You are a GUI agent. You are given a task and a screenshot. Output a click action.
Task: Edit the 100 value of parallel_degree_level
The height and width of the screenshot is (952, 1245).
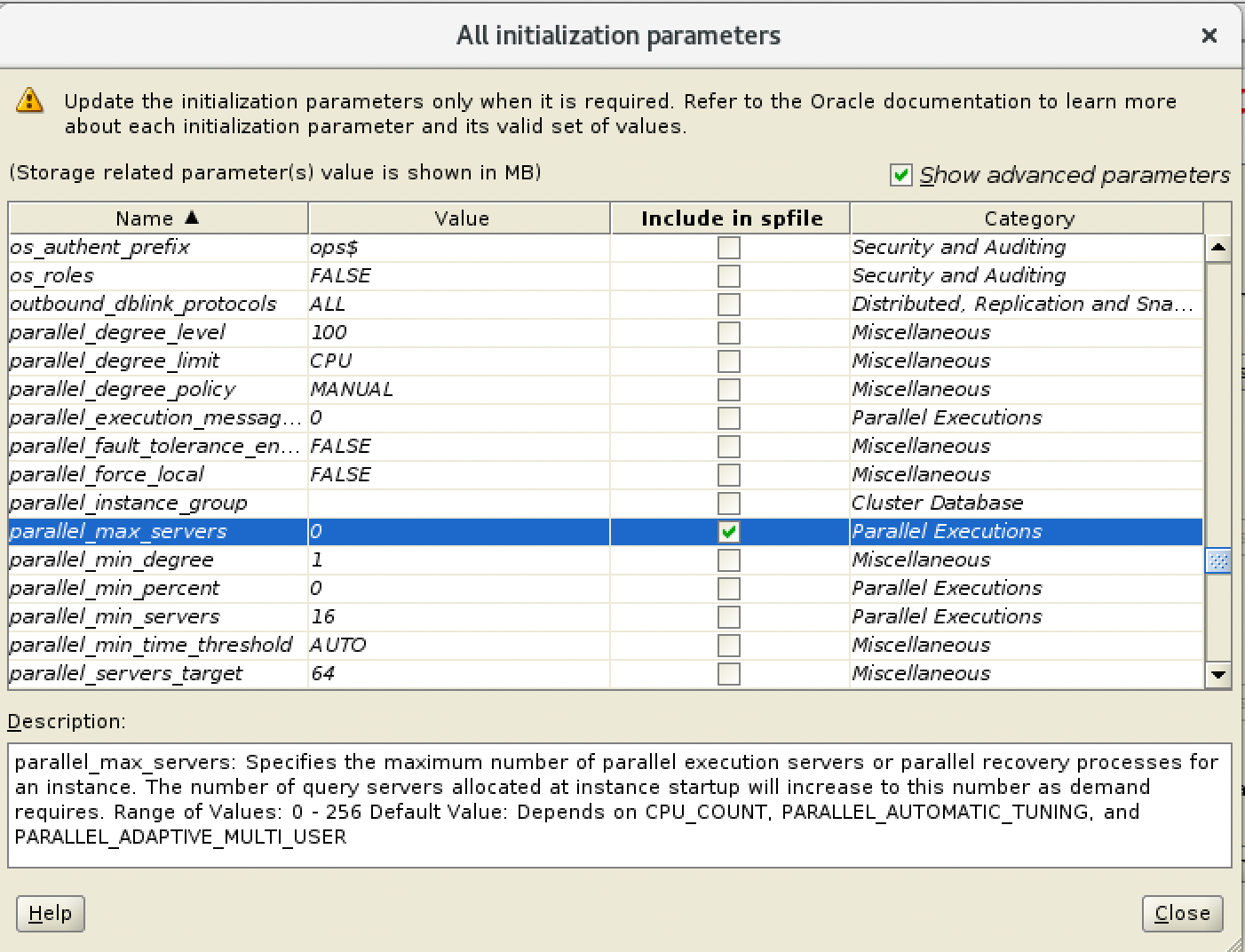459,333
